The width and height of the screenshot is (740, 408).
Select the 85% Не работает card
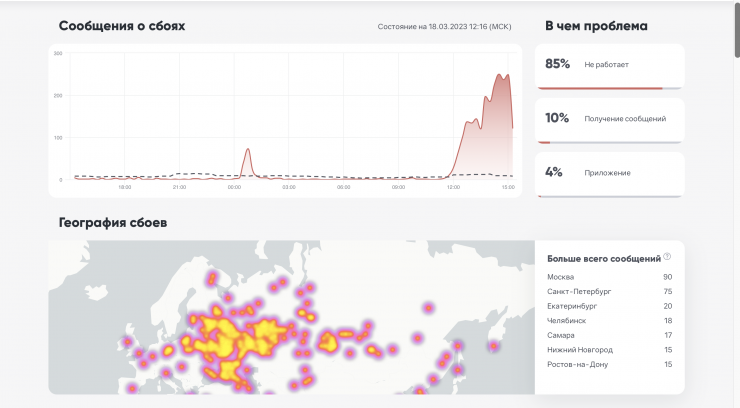pyautogui.click(x=610, y=64)
